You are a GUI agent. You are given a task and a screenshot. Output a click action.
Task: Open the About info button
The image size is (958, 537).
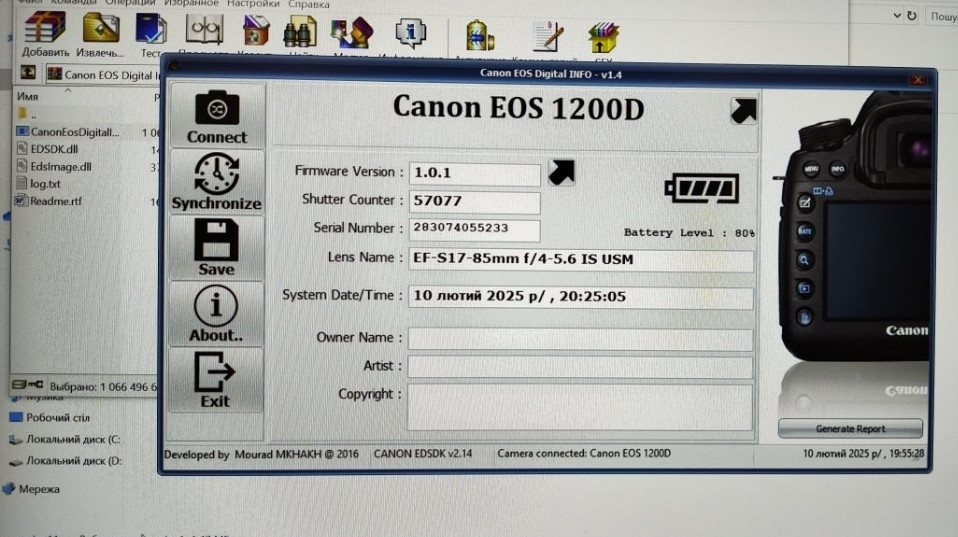tap(217, 314)
